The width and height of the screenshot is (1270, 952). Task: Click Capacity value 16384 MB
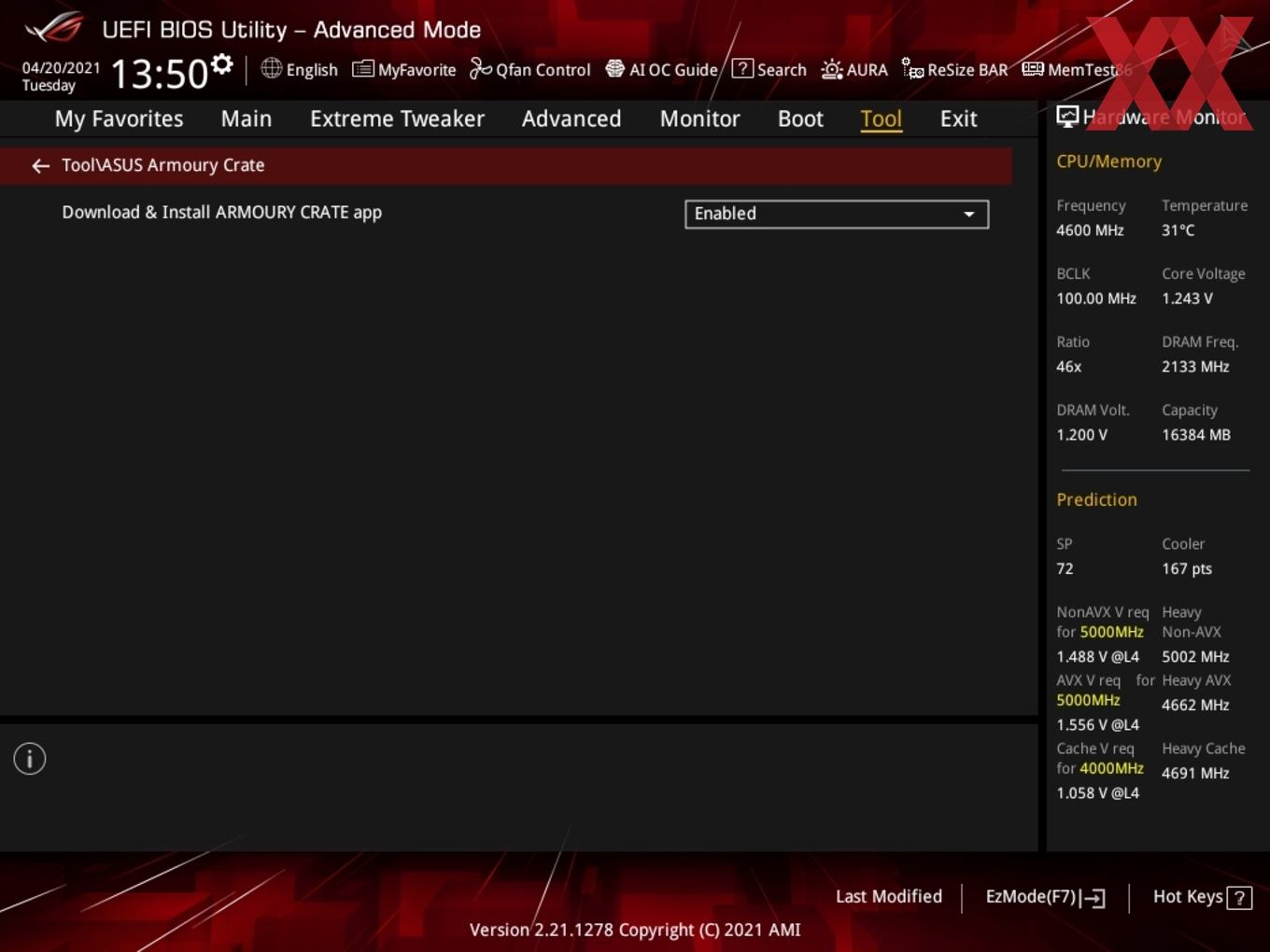click(1196, 435)
